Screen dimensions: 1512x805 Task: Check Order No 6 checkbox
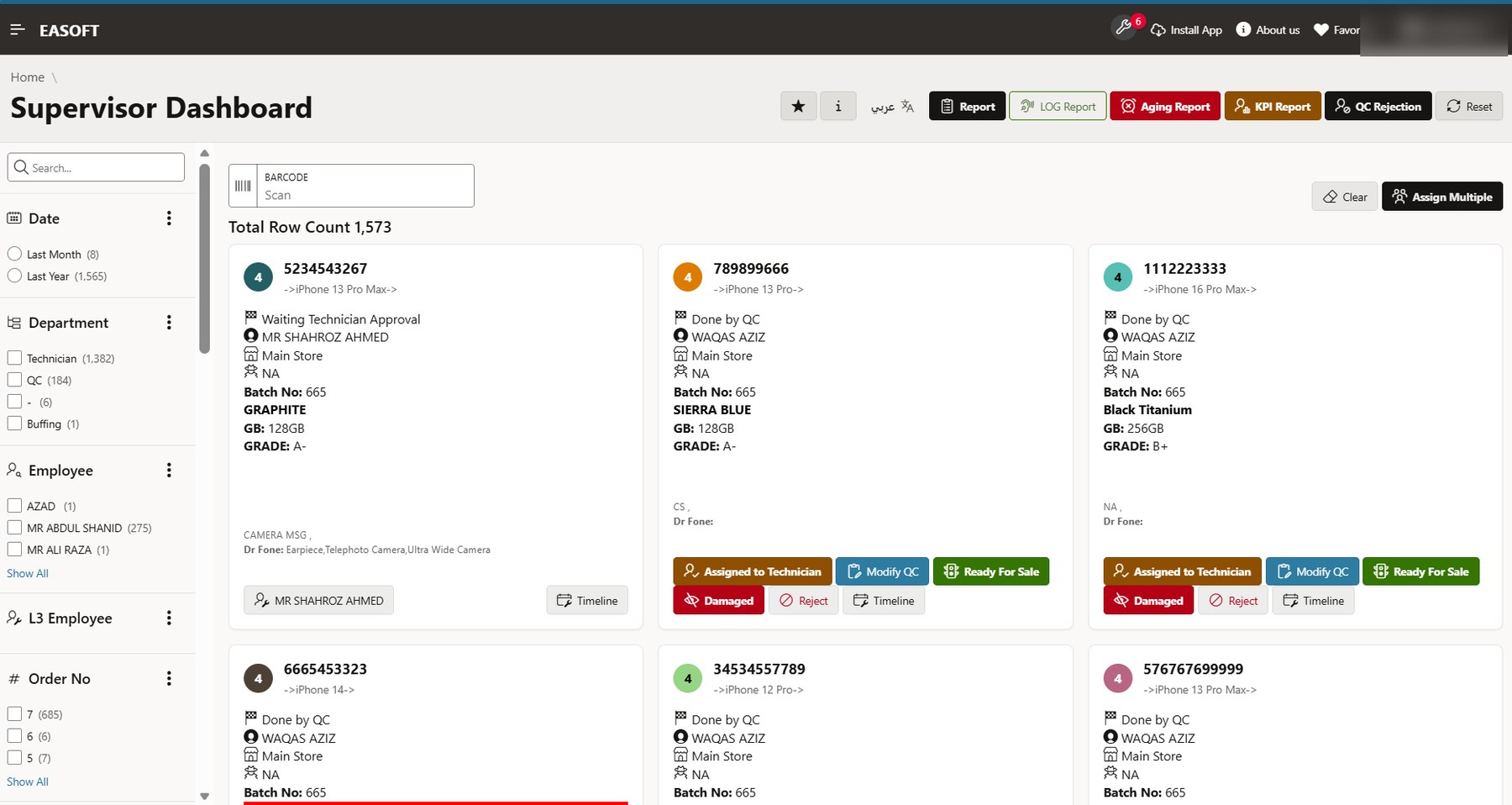14,736
